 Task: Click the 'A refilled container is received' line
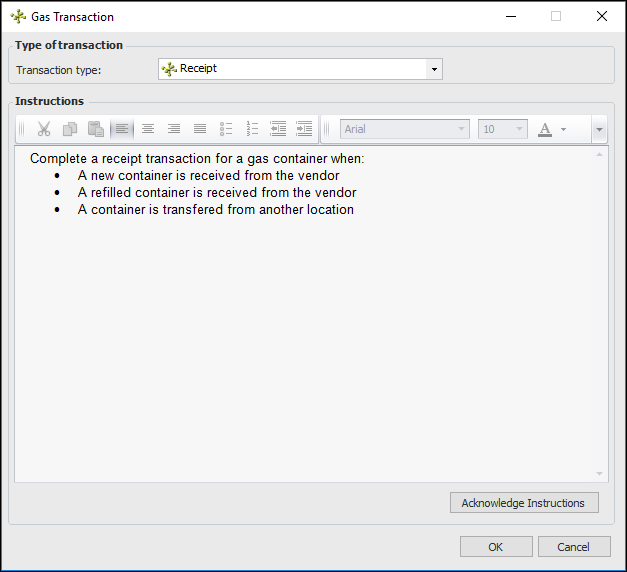pyautogui.click(x=217, y=192)
